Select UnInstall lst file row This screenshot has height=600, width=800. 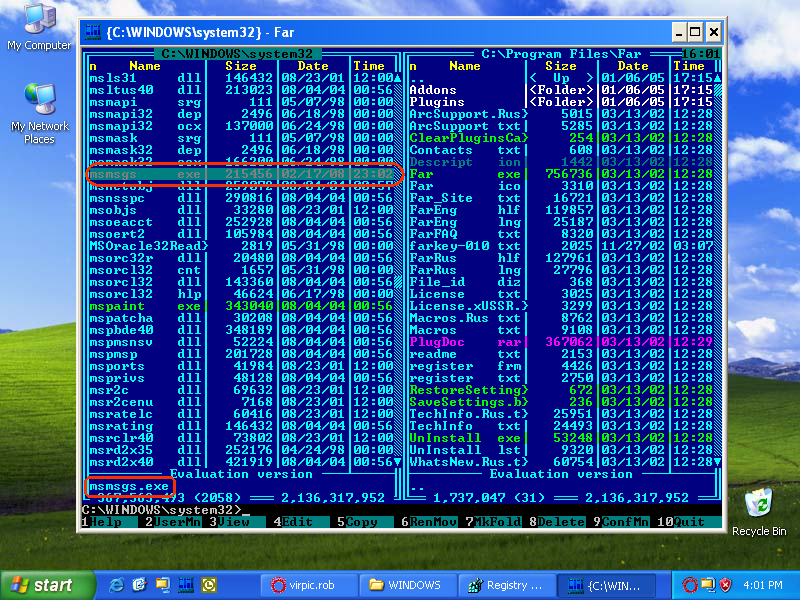click(561, 450)
